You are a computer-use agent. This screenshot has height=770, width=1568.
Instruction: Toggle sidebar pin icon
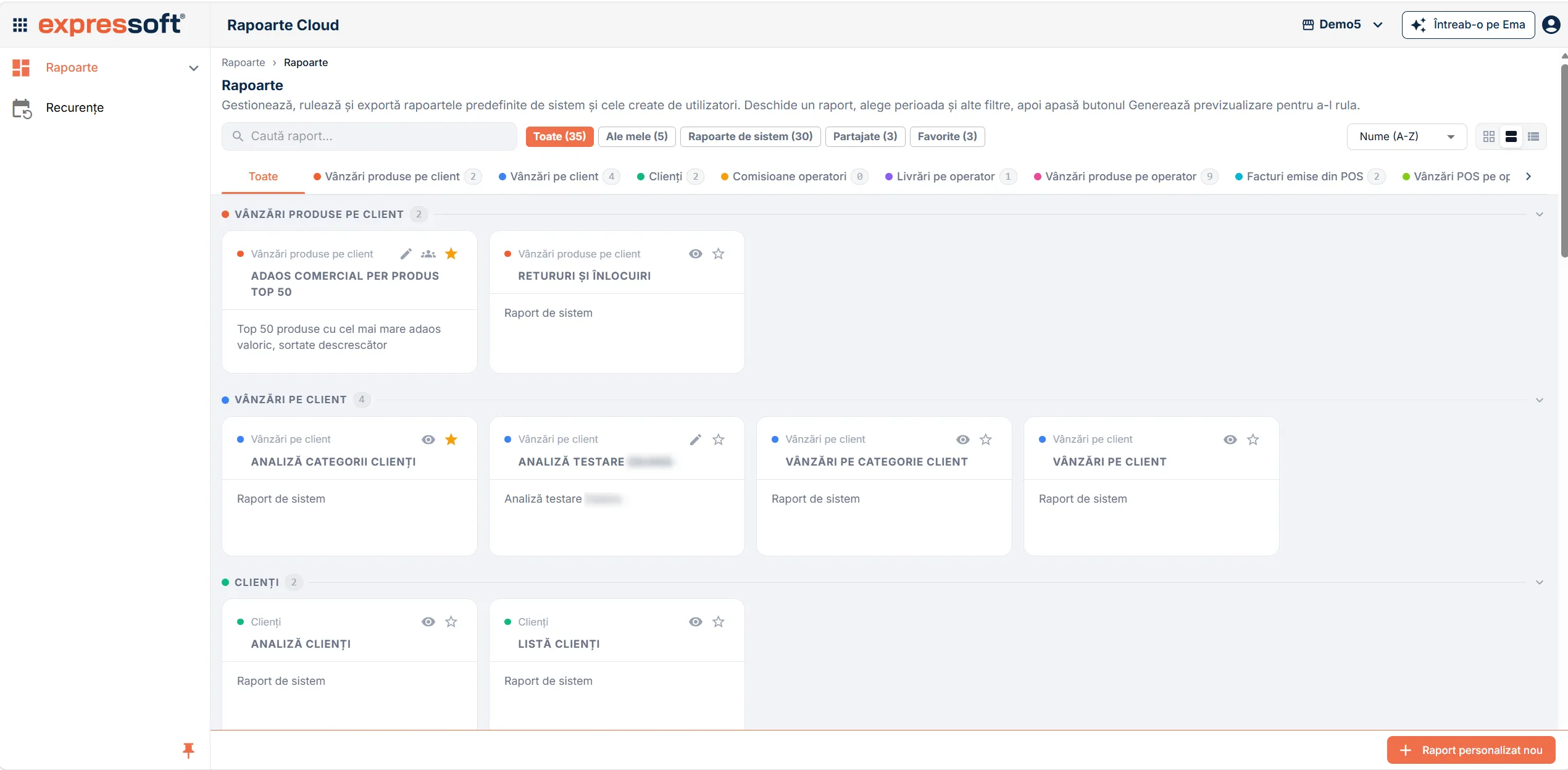(x=188, y=750)
